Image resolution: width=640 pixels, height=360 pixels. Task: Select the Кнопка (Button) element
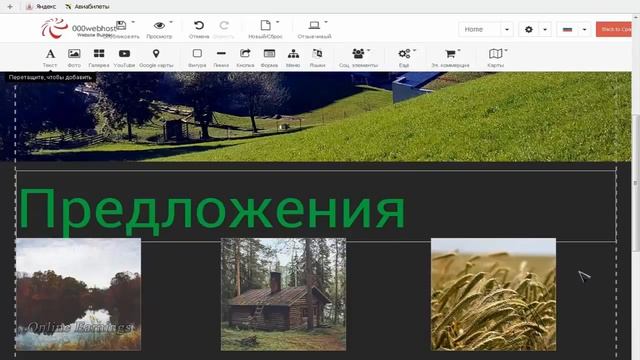[x=245, y=58]
